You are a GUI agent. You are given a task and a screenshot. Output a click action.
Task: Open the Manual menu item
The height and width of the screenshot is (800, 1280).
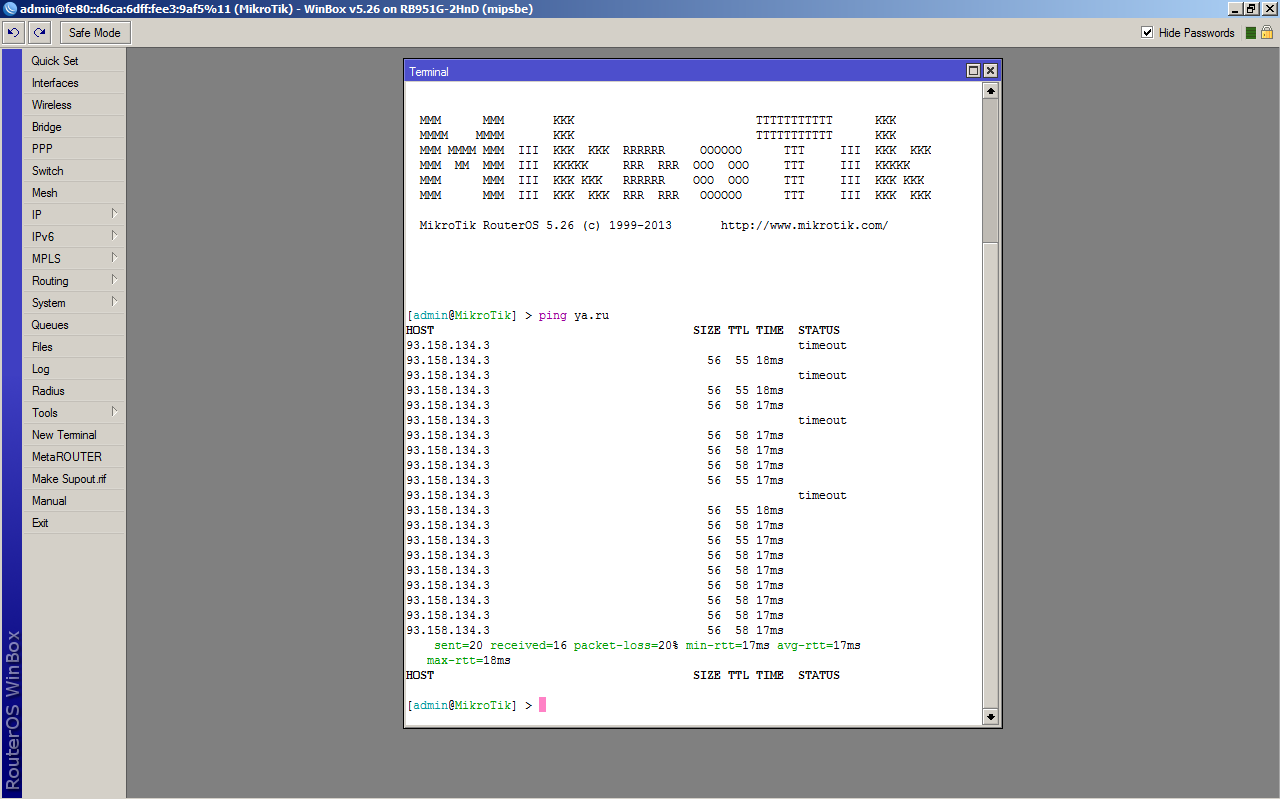coord(75,501)
